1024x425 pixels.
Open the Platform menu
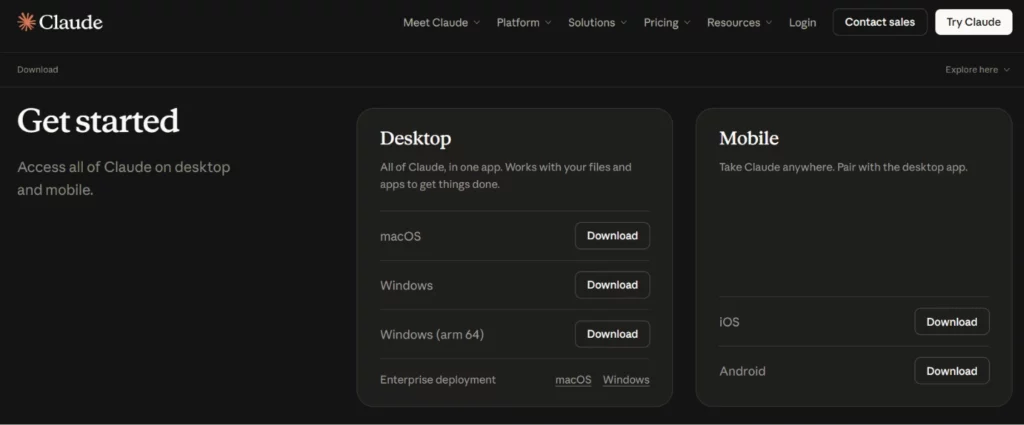524,22
